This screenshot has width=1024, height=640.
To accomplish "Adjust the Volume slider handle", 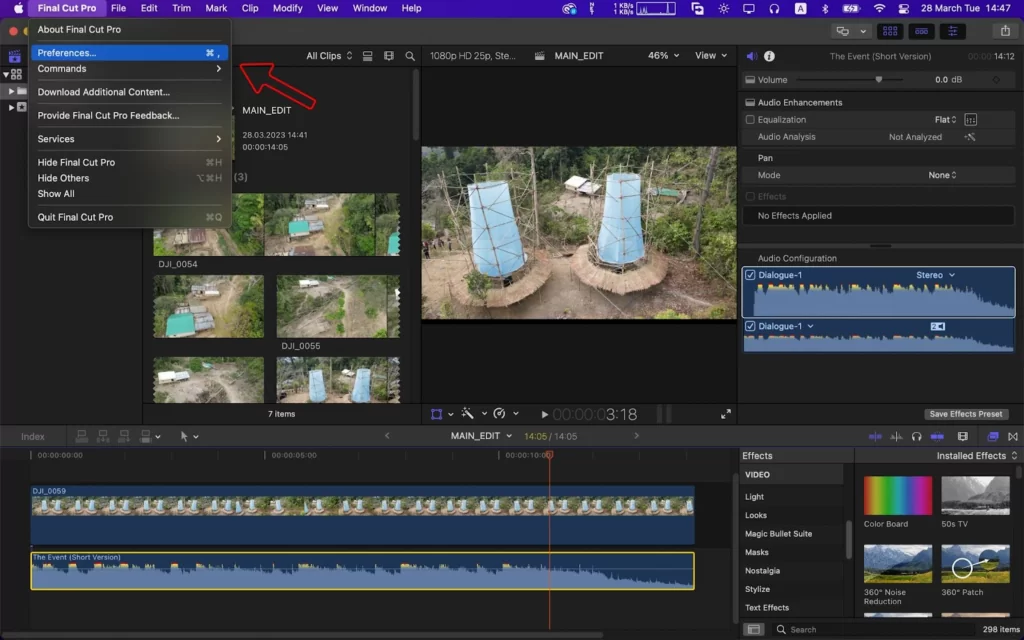I will click(x=879, y=80).
